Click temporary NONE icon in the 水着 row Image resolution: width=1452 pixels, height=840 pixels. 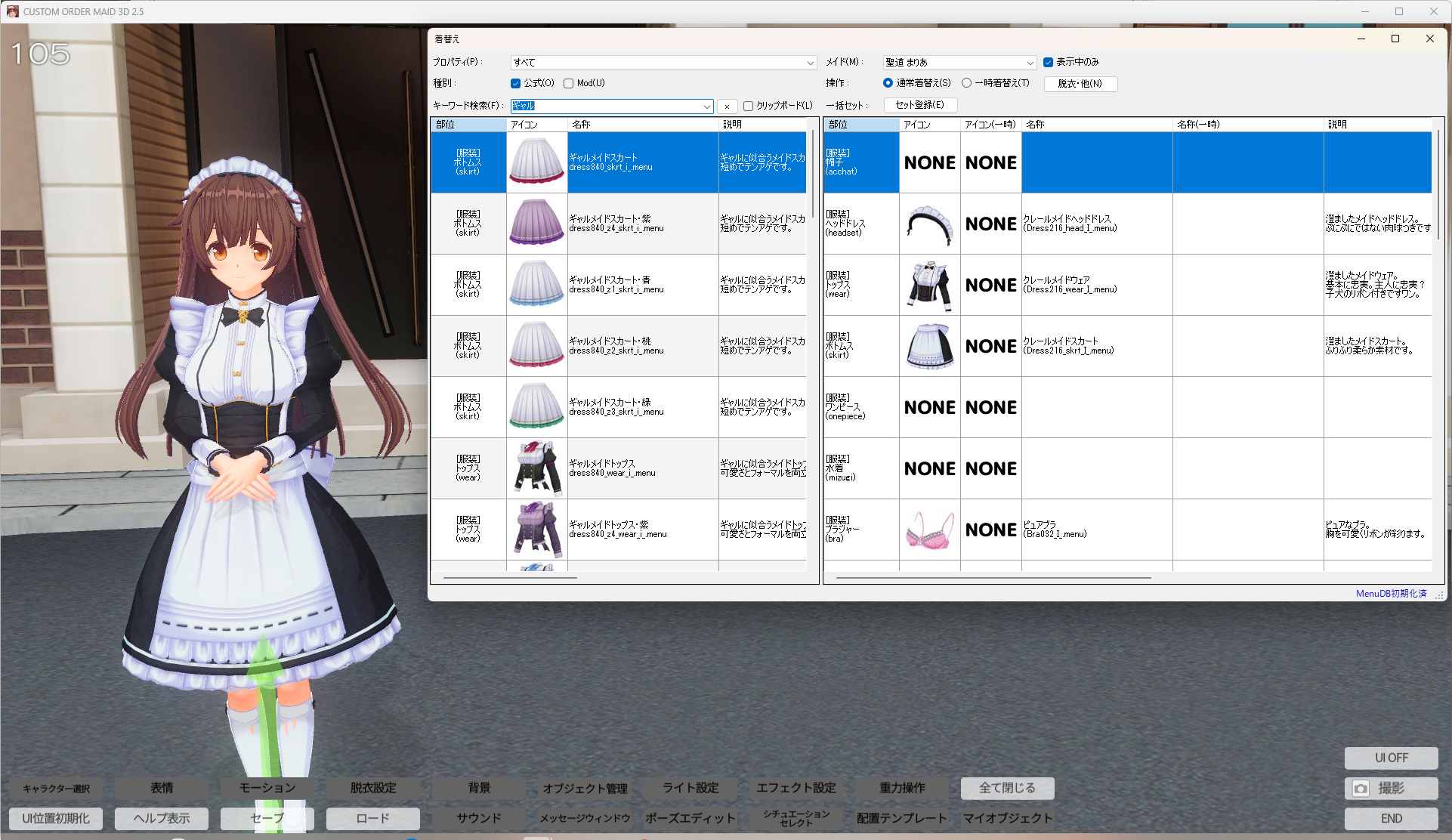click(x=991, y=468)
